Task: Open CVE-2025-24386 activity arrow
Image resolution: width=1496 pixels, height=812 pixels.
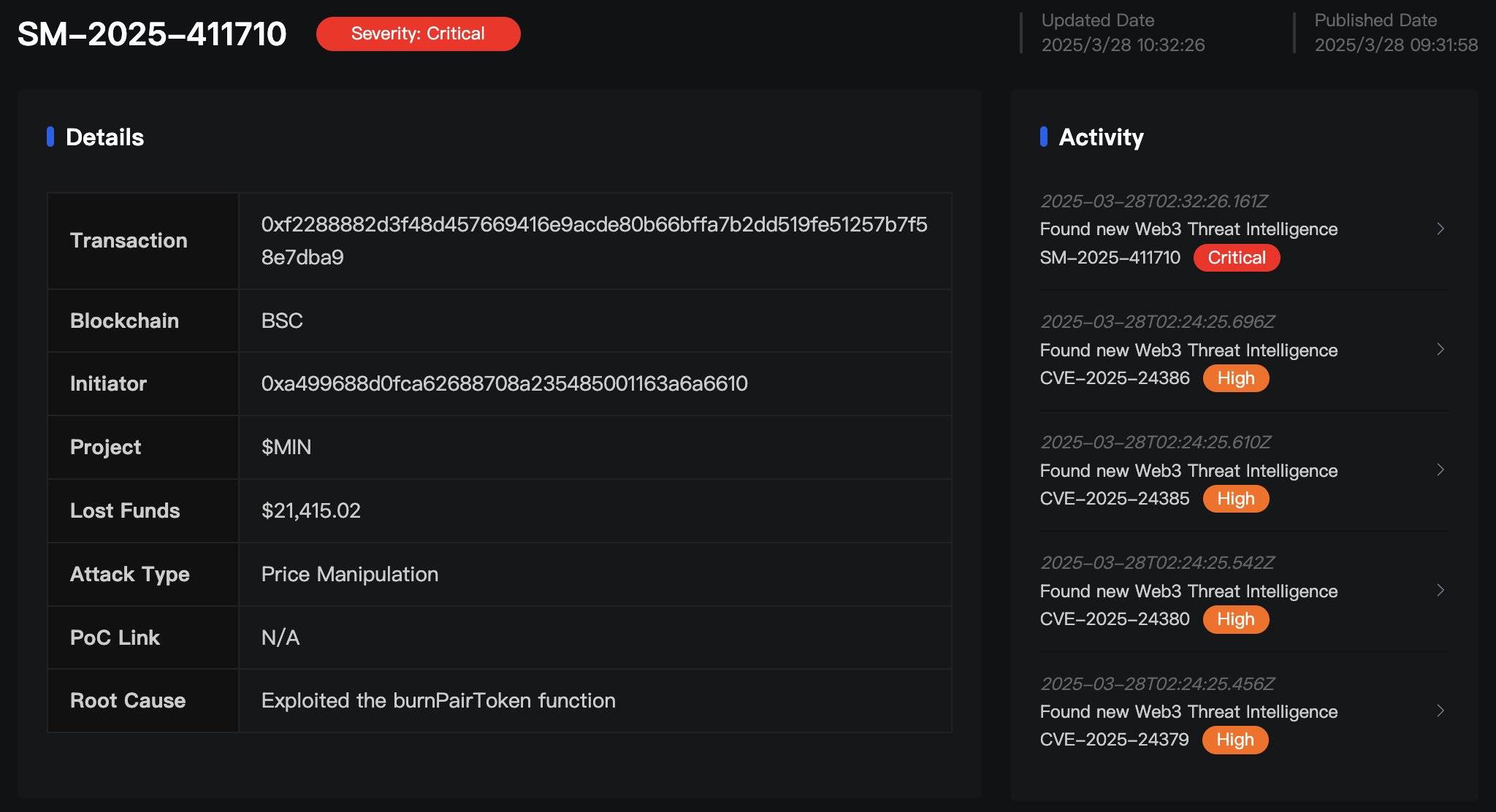Action: (1440, 349)
